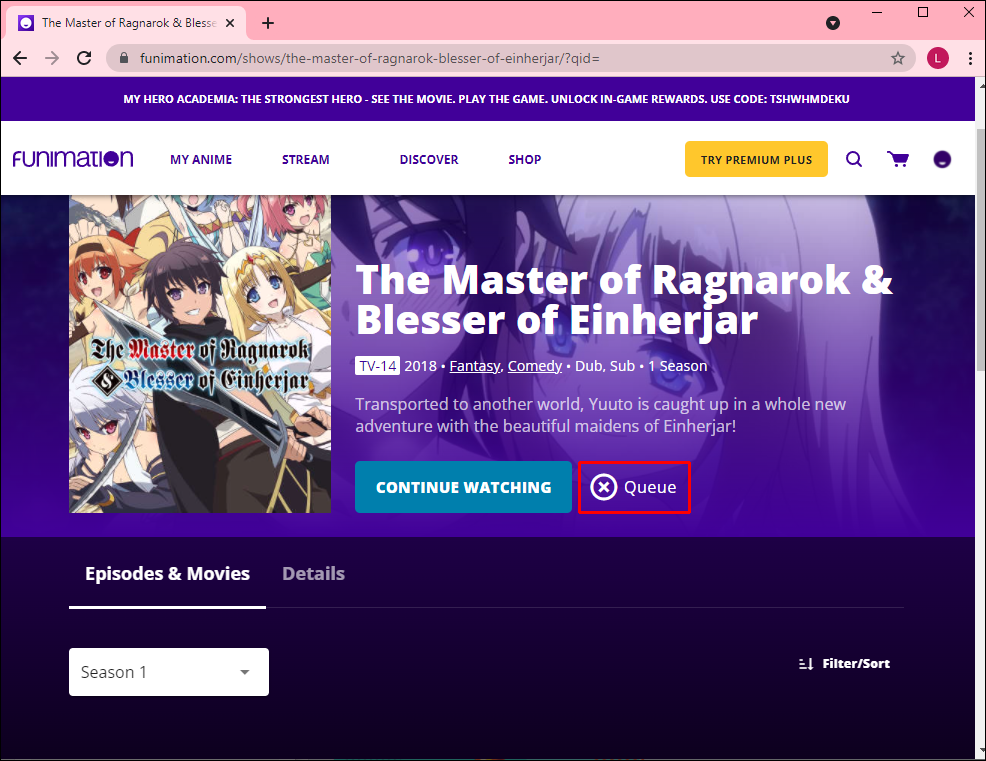This screenshot has width=986, height=761.
Task: Click the show title heading text
Action: pos(624,299)
